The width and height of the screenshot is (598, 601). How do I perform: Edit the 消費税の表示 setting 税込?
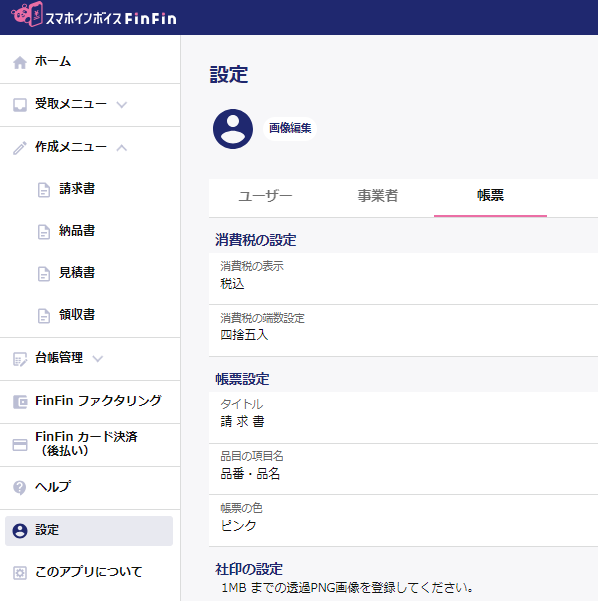pos(403,279)
